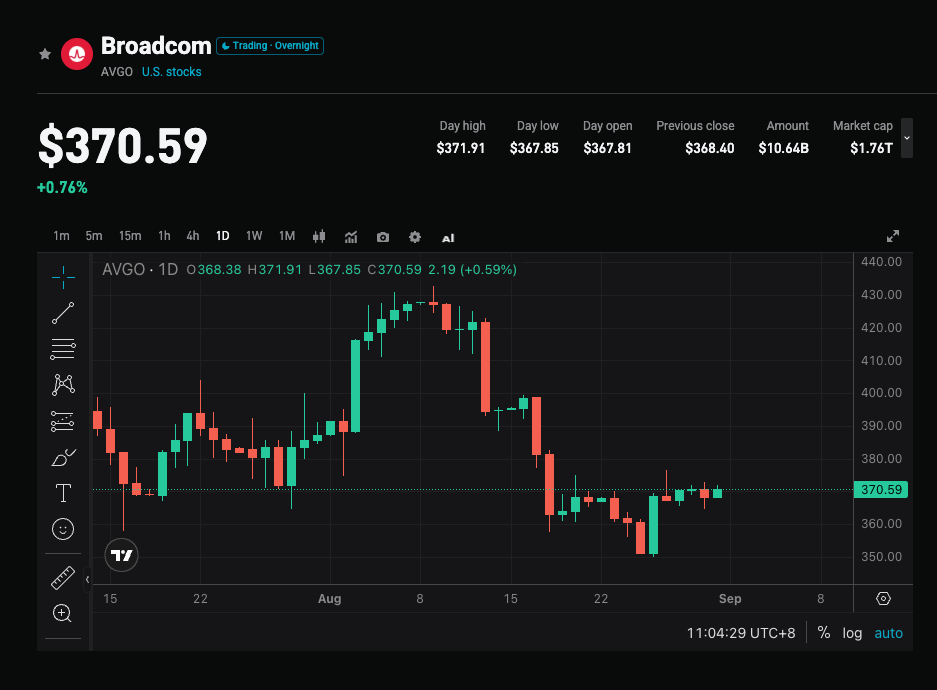Click the 440.00 price axis label

tap(881, 262)
